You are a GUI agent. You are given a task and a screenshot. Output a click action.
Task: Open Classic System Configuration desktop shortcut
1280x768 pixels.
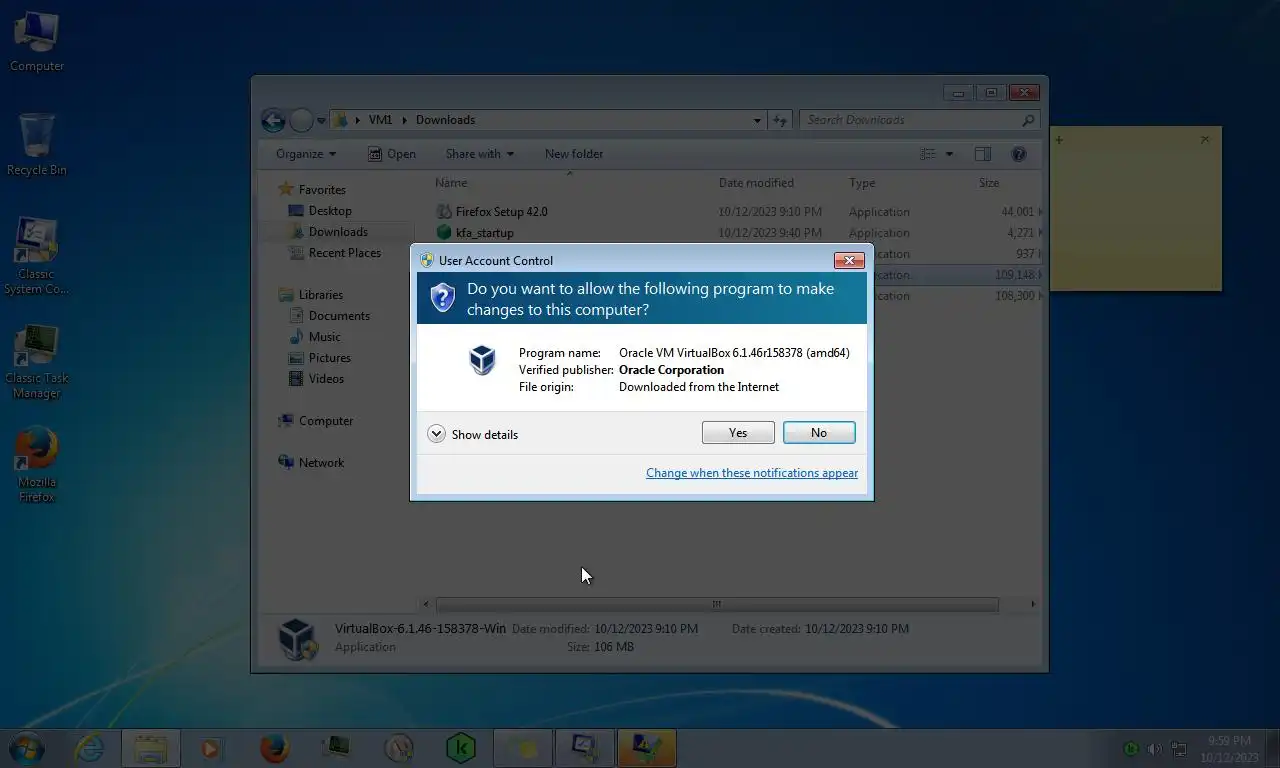coord(37,256)
